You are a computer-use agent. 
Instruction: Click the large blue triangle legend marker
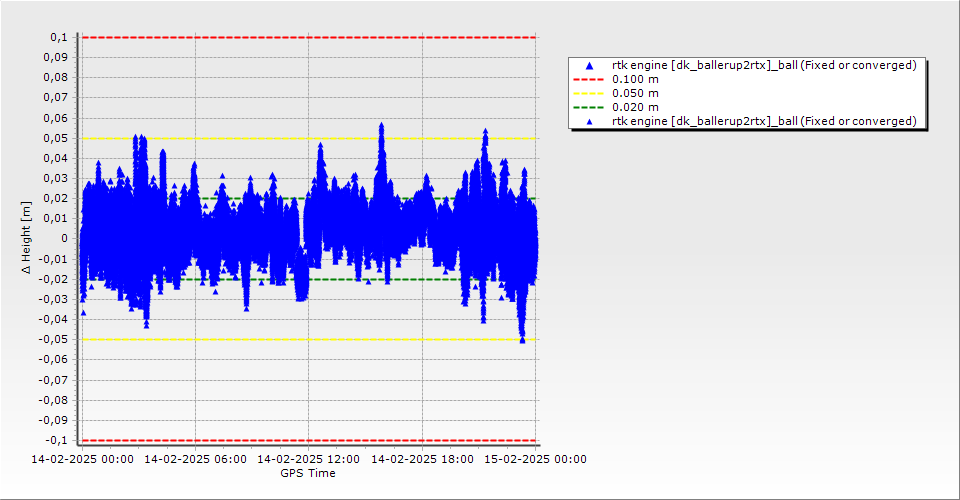590,65
